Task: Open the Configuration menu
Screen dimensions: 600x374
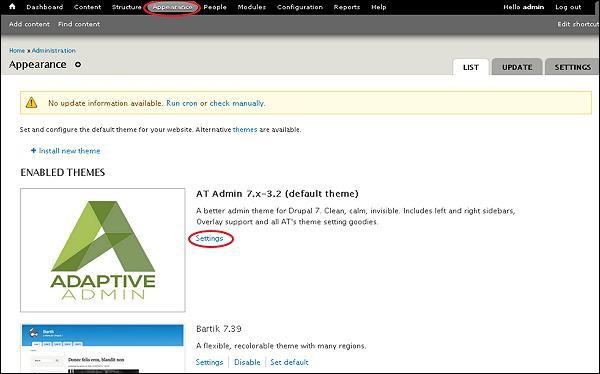Action: pos(300,7)
